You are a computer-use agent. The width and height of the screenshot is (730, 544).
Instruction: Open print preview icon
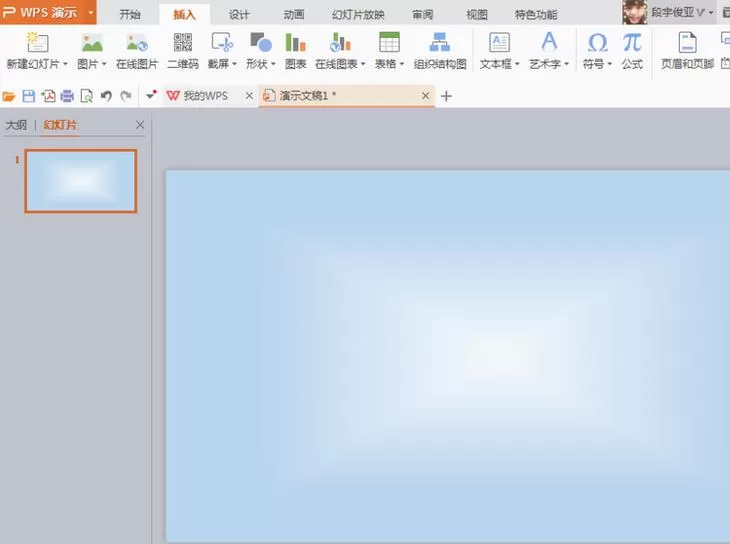coord(87,96)
